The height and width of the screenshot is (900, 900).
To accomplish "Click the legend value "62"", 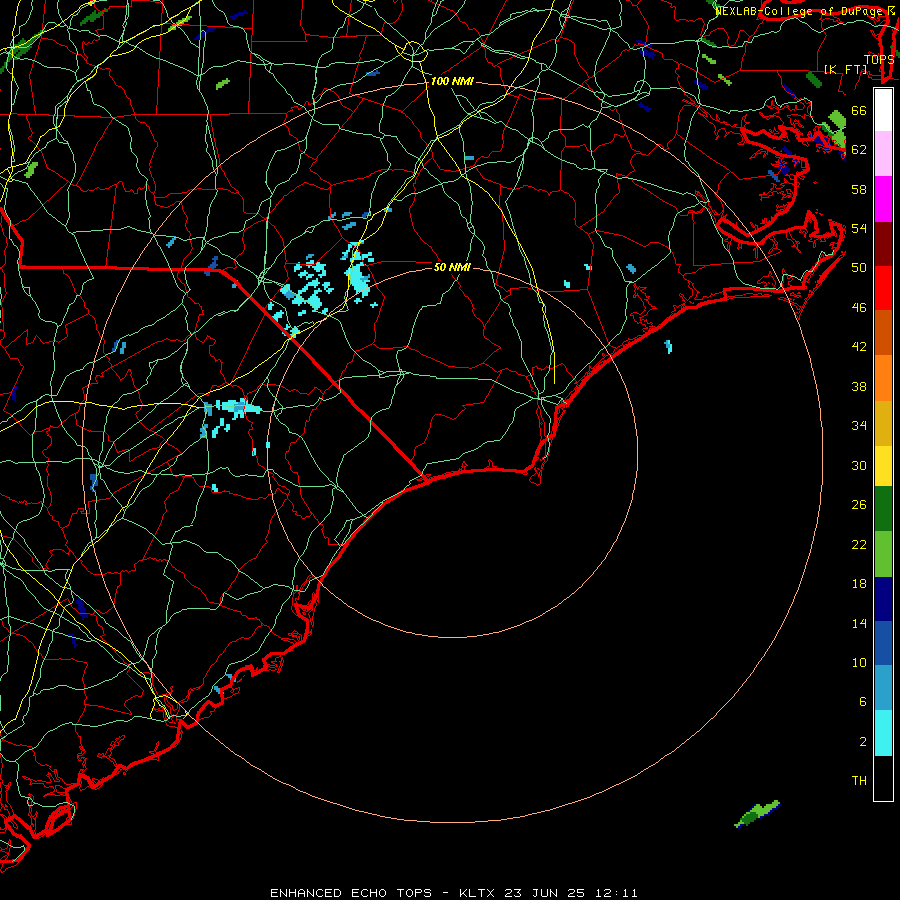I will [859, 149].
